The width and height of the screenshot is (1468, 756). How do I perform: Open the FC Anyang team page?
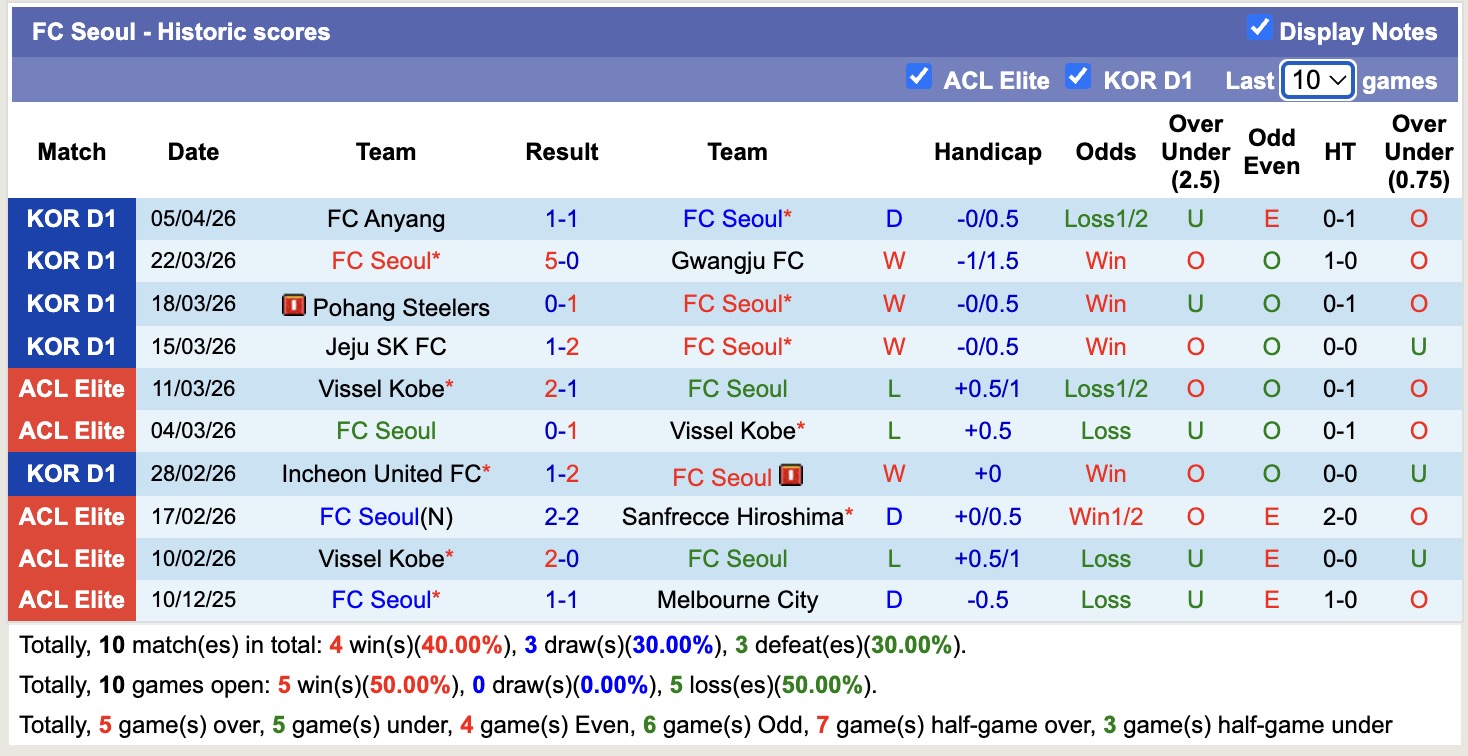click(386, 218)
